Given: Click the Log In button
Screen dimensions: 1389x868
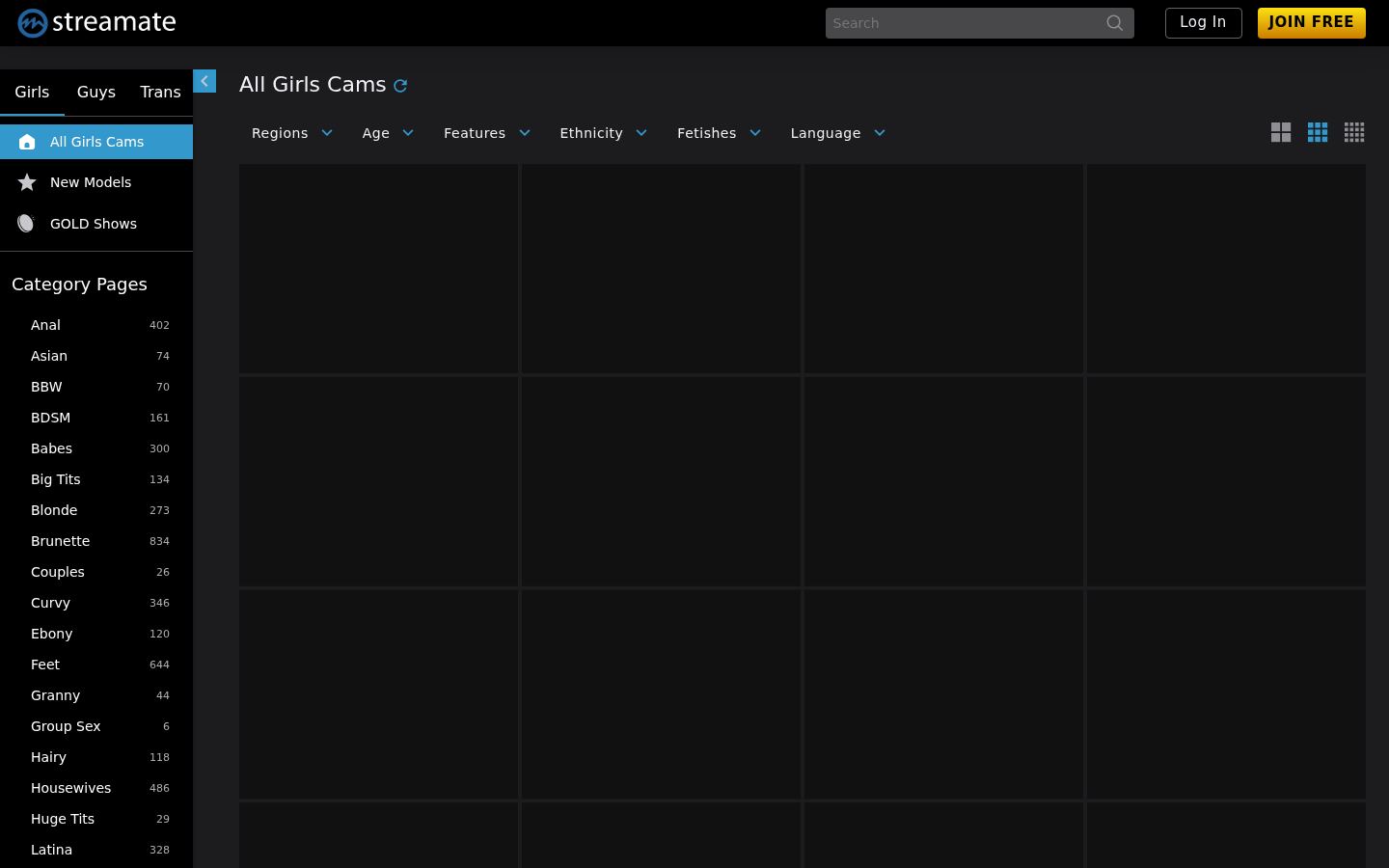Looking at the screenshot, I should 1203,22.
